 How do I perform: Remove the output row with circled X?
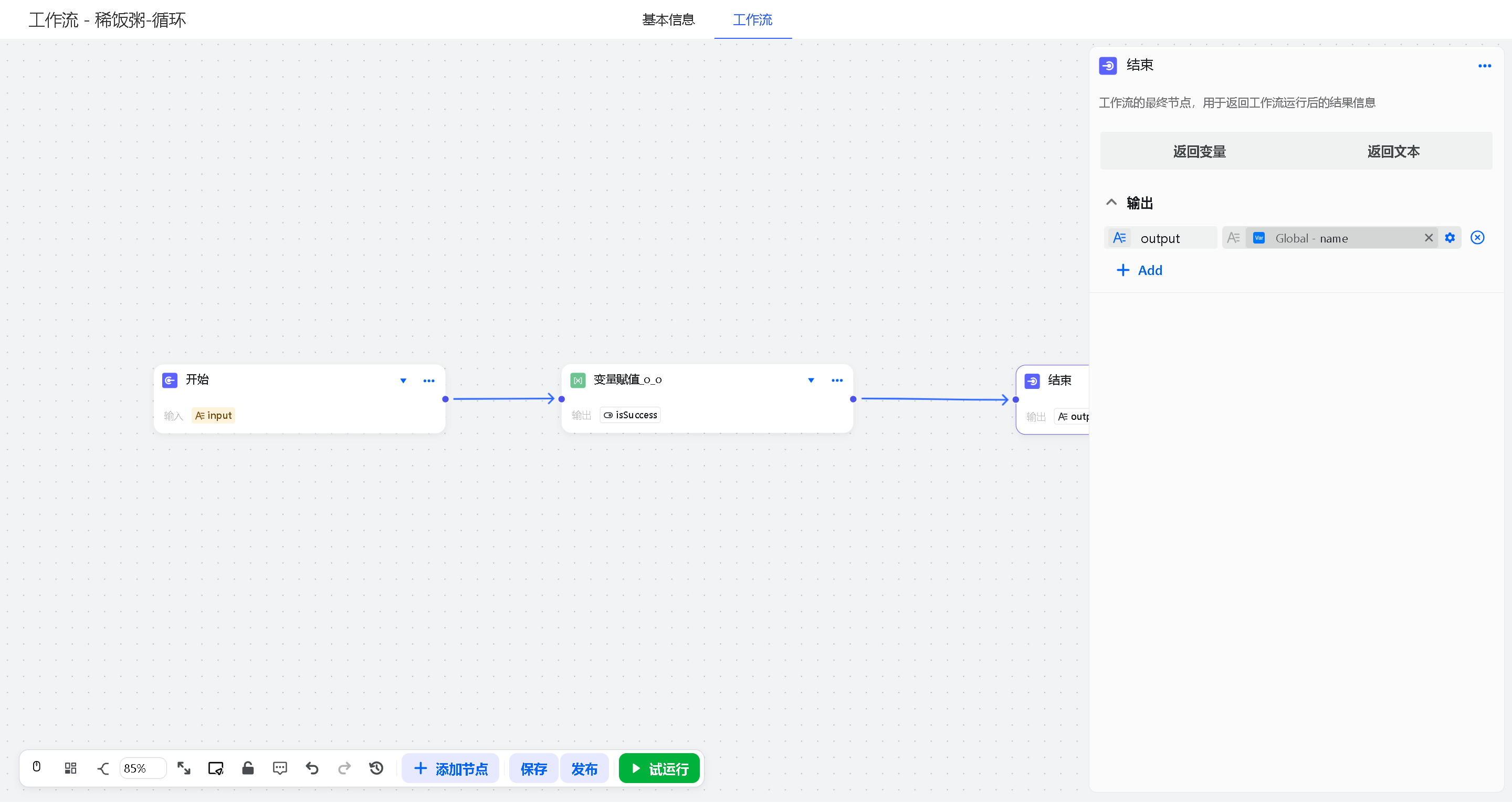(x=1477, y=238)
